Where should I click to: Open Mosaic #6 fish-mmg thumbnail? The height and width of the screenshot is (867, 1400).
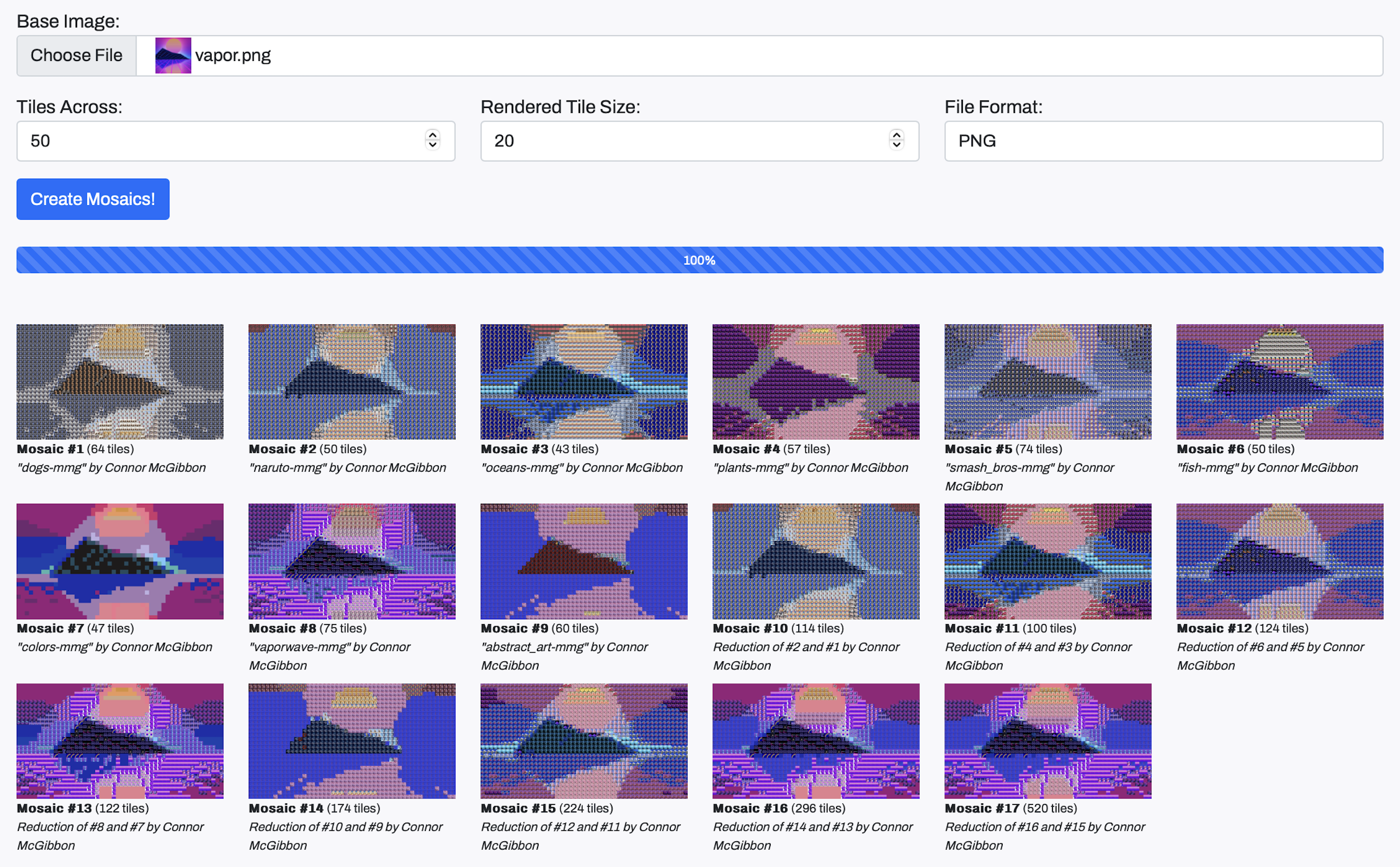pos(1280,382)
